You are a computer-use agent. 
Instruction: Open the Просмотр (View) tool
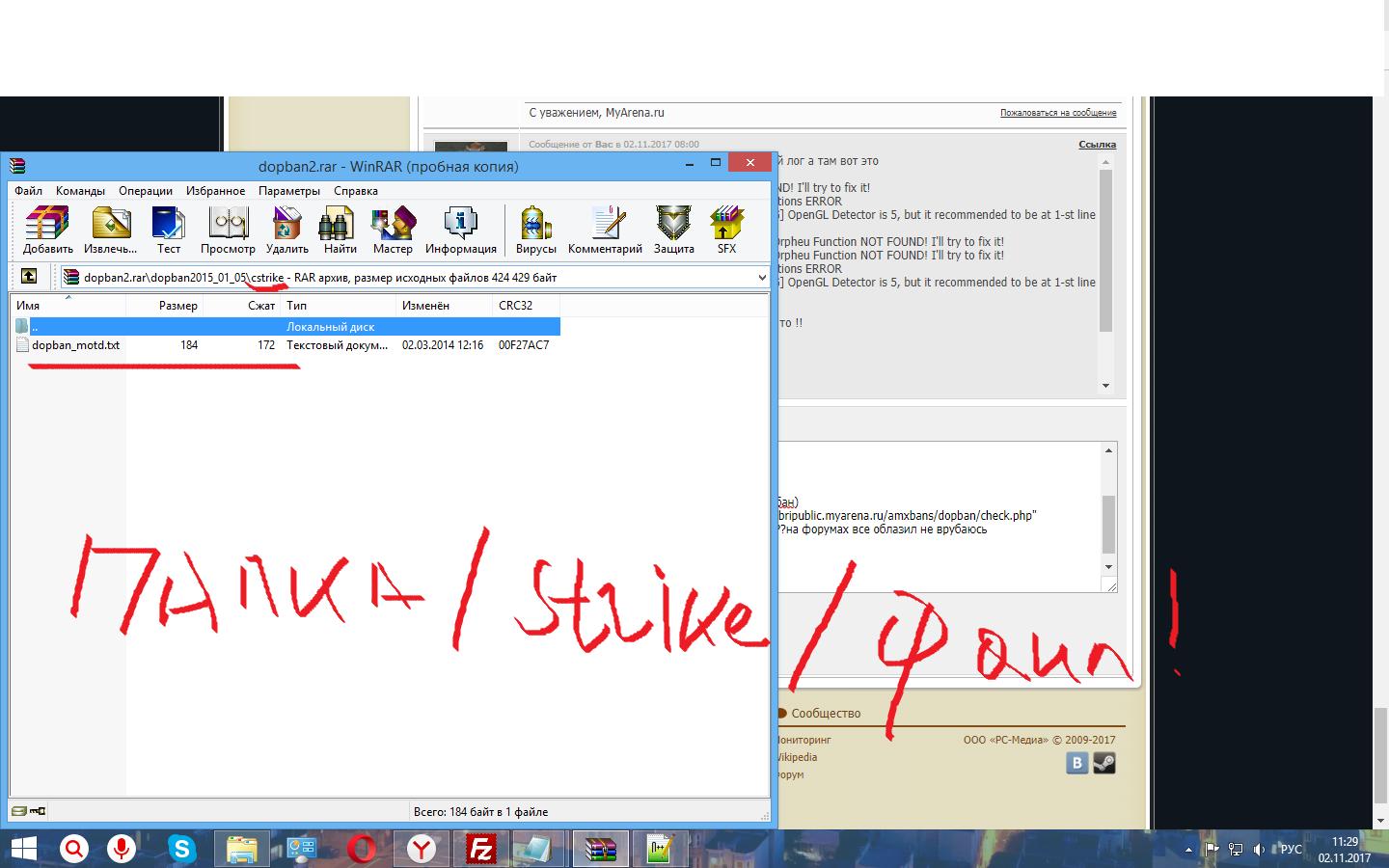228,230
